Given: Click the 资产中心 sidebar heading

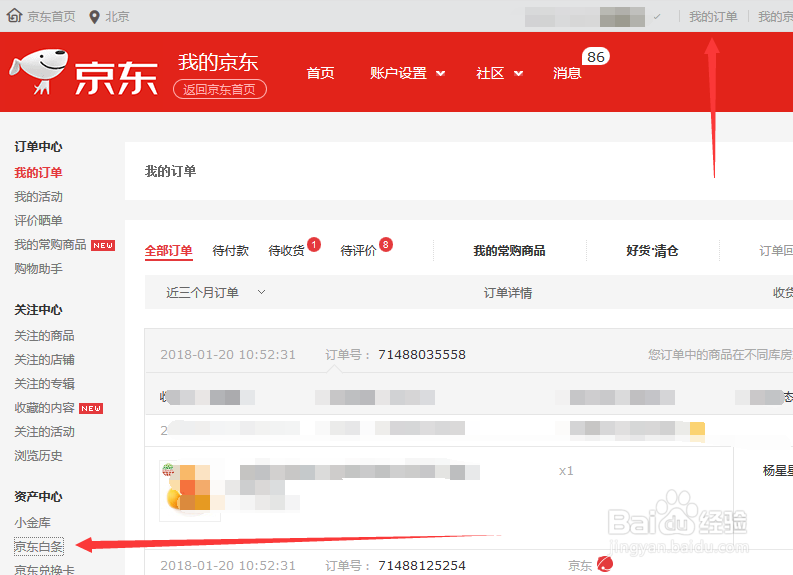Looking at the screenshot, I should (x=38, y=497).
